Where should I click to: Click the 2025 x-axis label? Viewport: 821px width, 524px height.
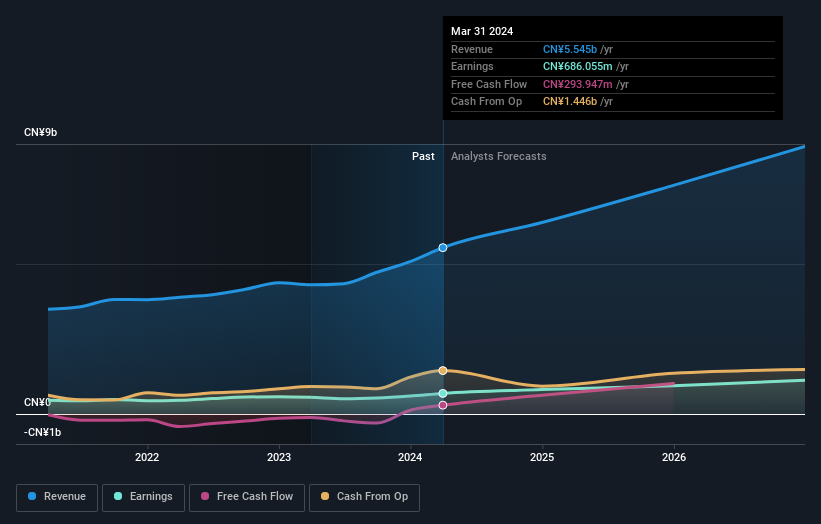[x=542, y=457]
